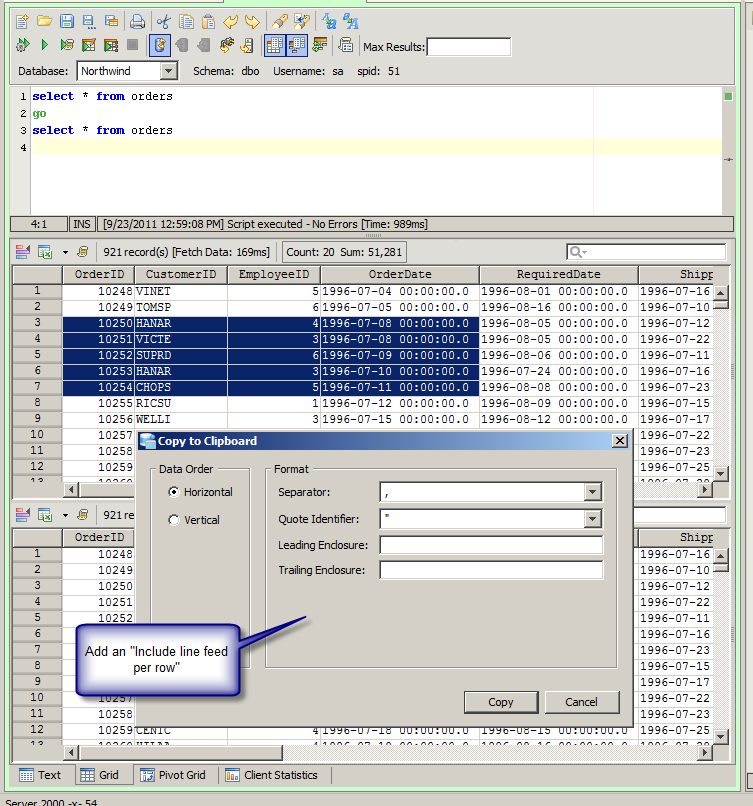Switch to the Pivot Grid tab
The width and height of the screenshot is (753, 806).
pos(173,775)
